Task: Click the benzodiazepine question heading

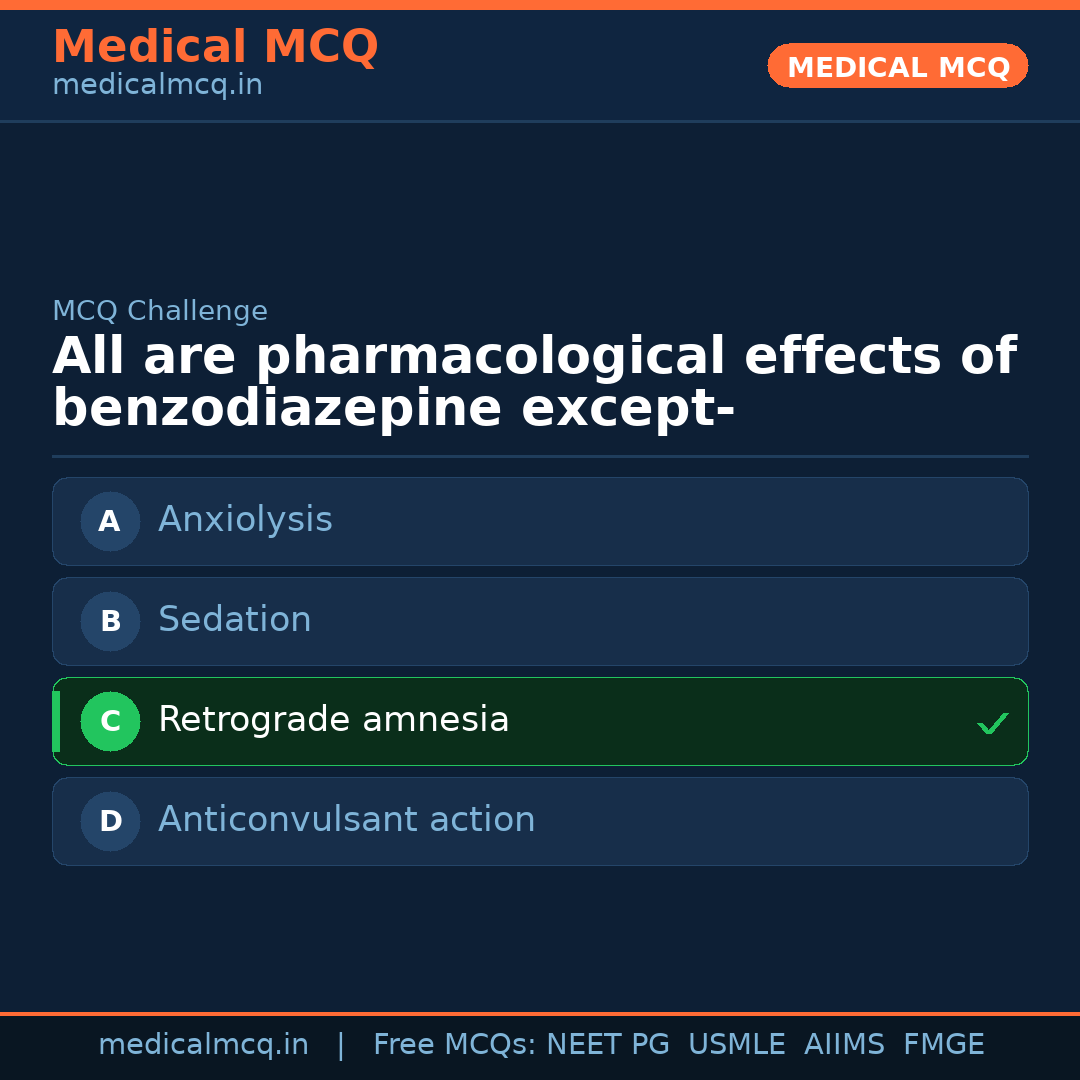Action: click(534, 383)
